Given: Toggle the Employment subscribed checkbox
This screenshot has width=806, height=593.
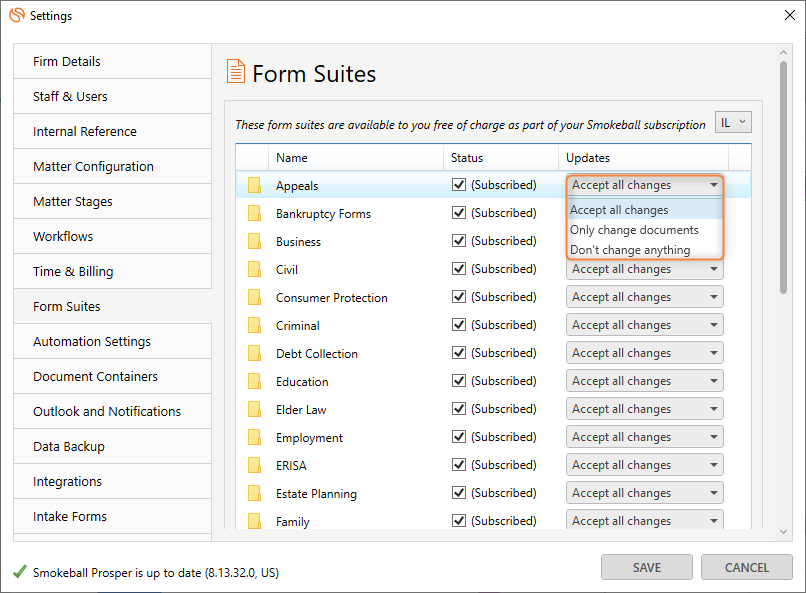Looking at the screenshot, I should 459,437.
